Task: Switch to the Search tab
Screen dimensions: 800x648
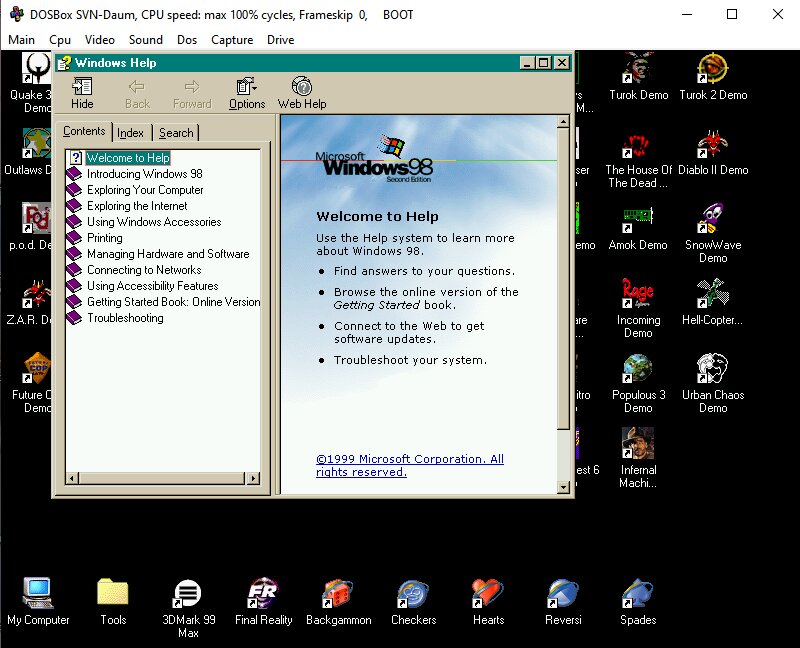Action: [x=176, y=133]
